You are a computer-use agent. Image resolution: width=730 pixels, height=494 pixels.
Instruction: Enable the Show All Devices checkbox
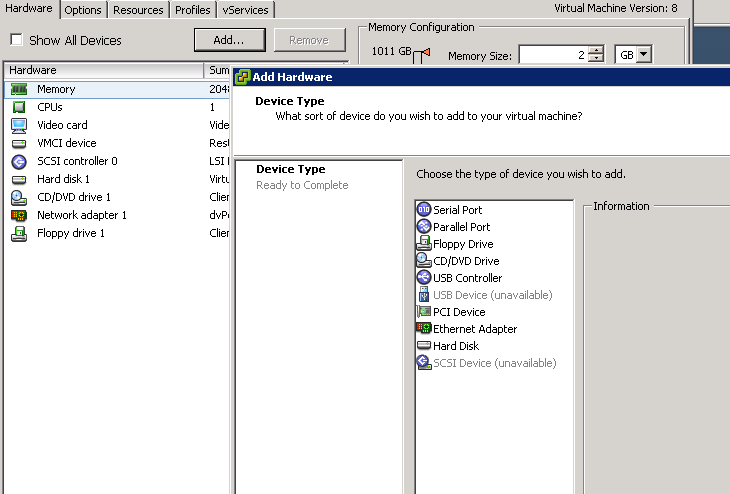click(17, 41)
